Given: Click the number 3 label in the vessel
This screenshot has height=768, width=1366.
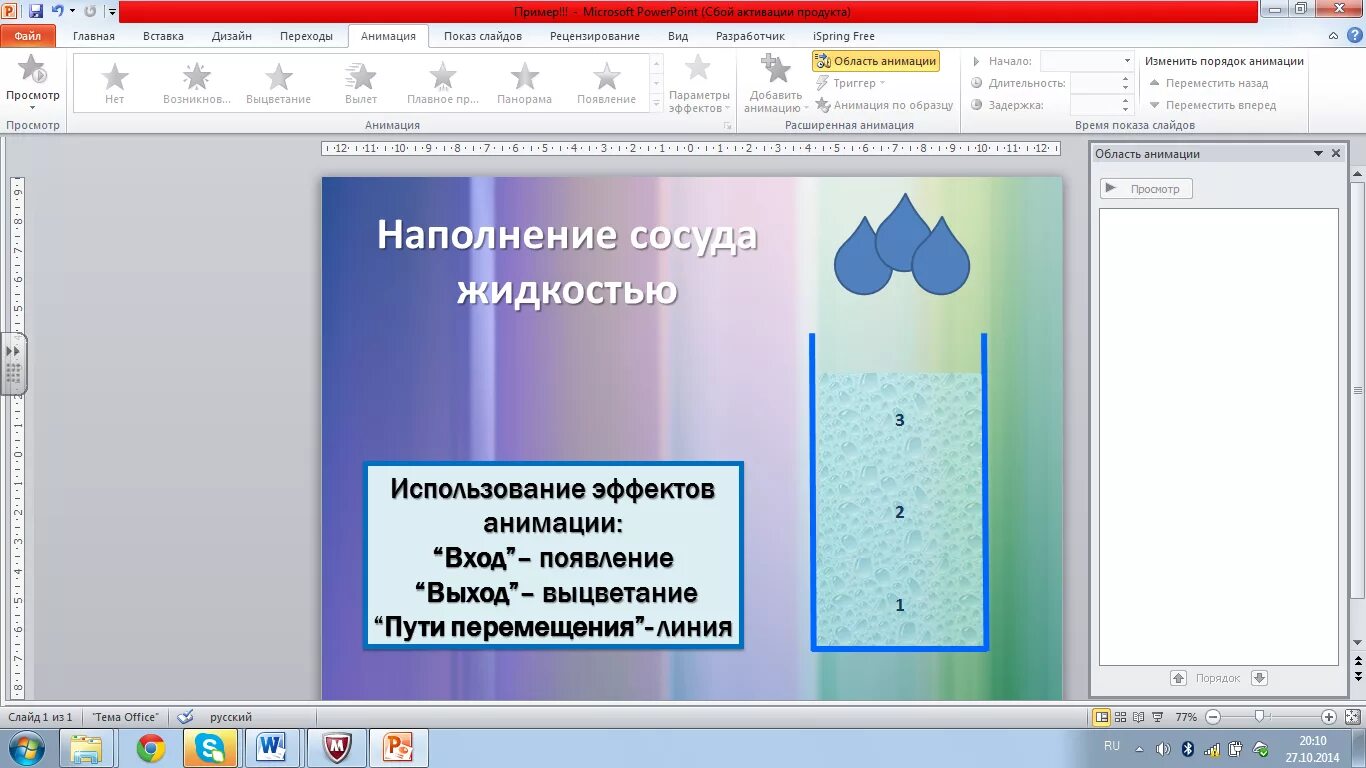Looking at the screenshot, I should [x=899, y=420].
